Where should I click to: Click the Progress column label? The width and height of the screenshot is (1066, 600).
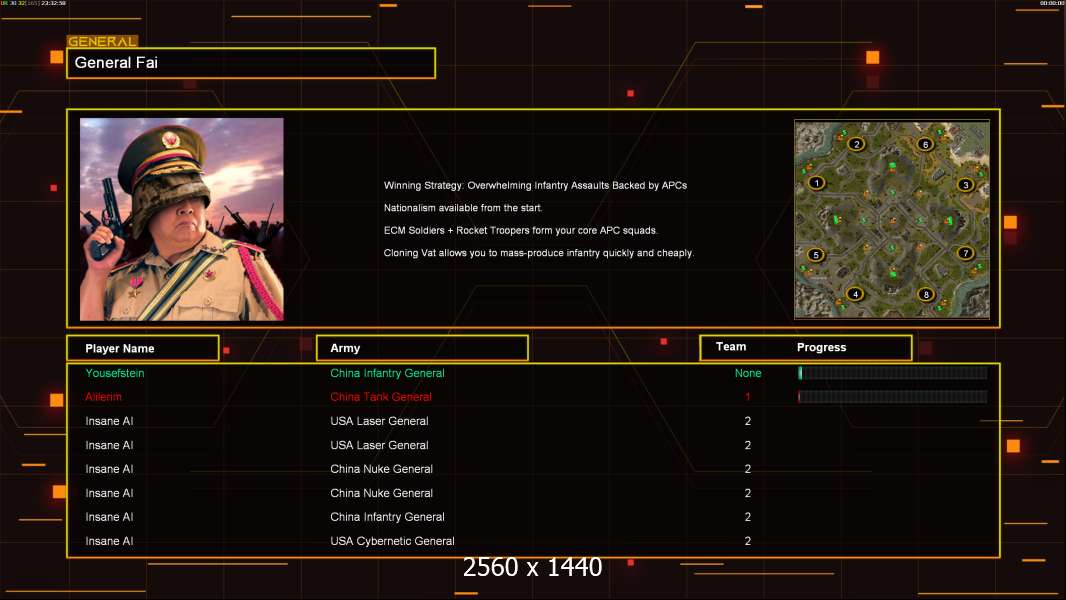click(x=821, y=348)
